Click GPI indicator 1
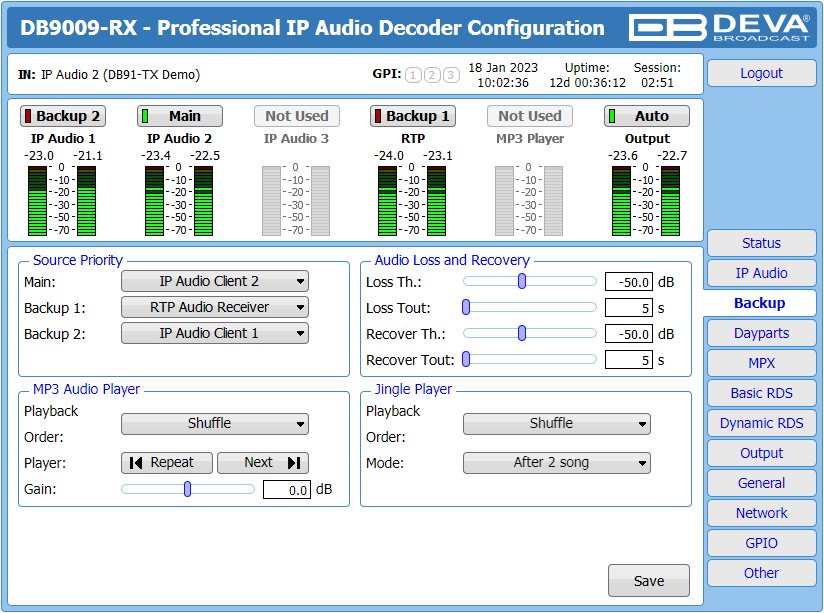The width and height of the screenshot is (824, 613). 414,75
